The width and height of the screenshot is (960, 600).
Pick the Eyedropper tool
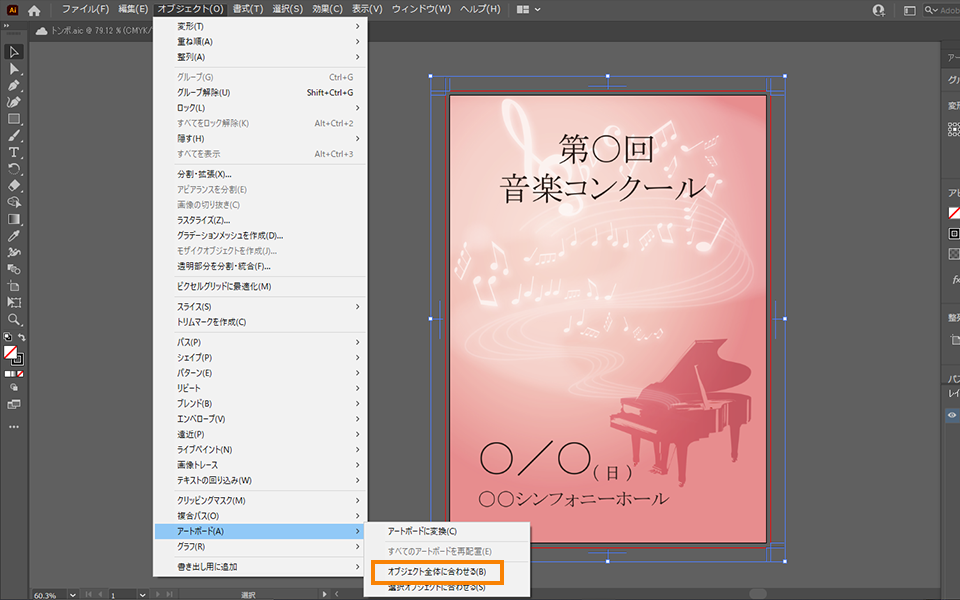14,236
